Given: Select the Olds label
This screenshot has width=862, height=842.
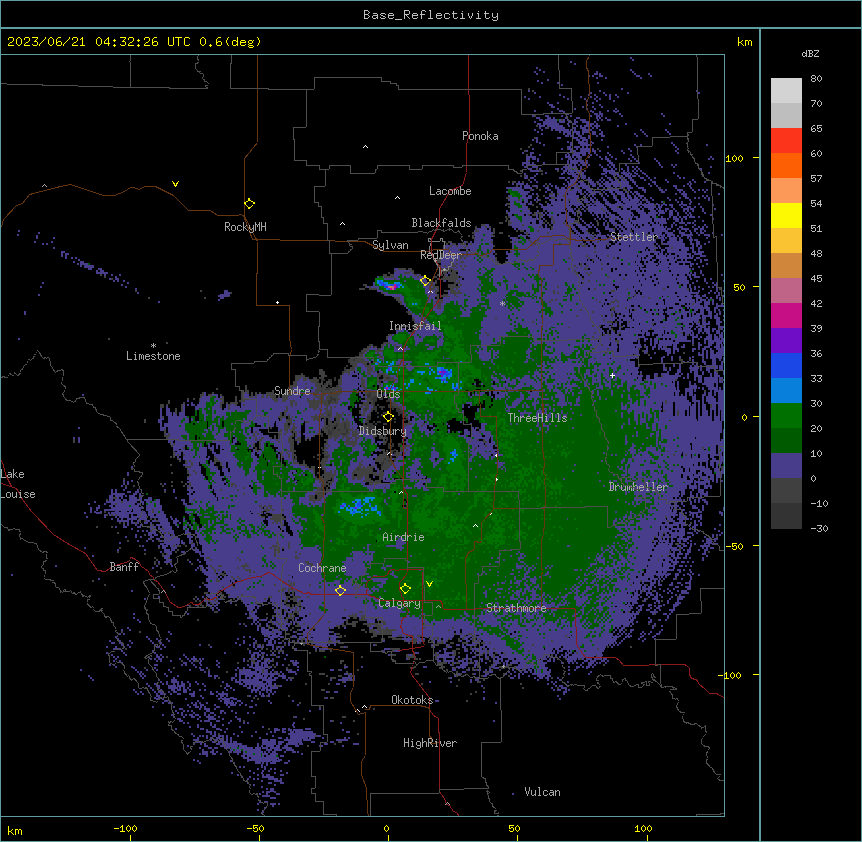Looking at the screenshot, I should 388,394.
